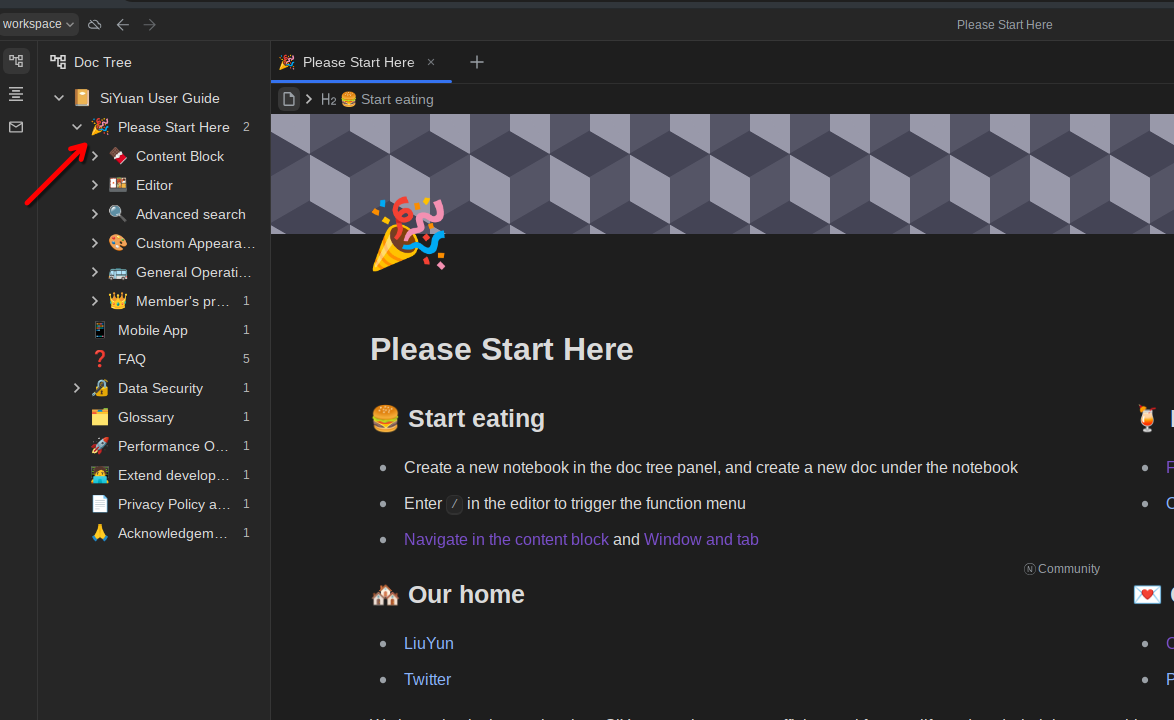The height and width of the screenshot is (720, 1174).
Task: Click the Please Start Here document title
Action: point(502,350)
